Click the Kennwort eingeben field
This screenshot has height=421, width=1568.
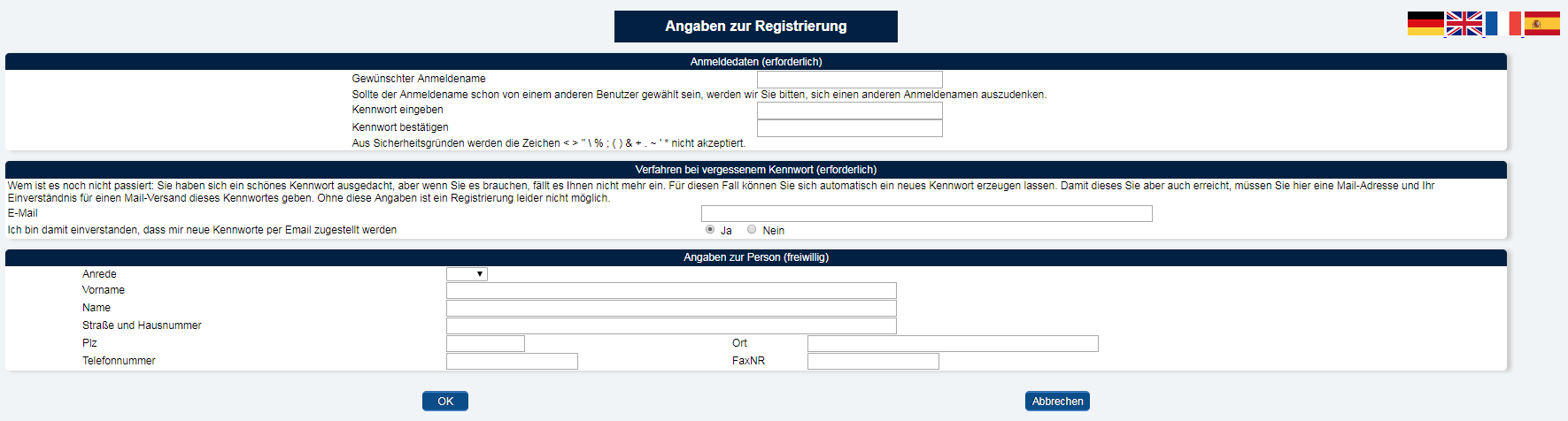[x=850, y=111]
